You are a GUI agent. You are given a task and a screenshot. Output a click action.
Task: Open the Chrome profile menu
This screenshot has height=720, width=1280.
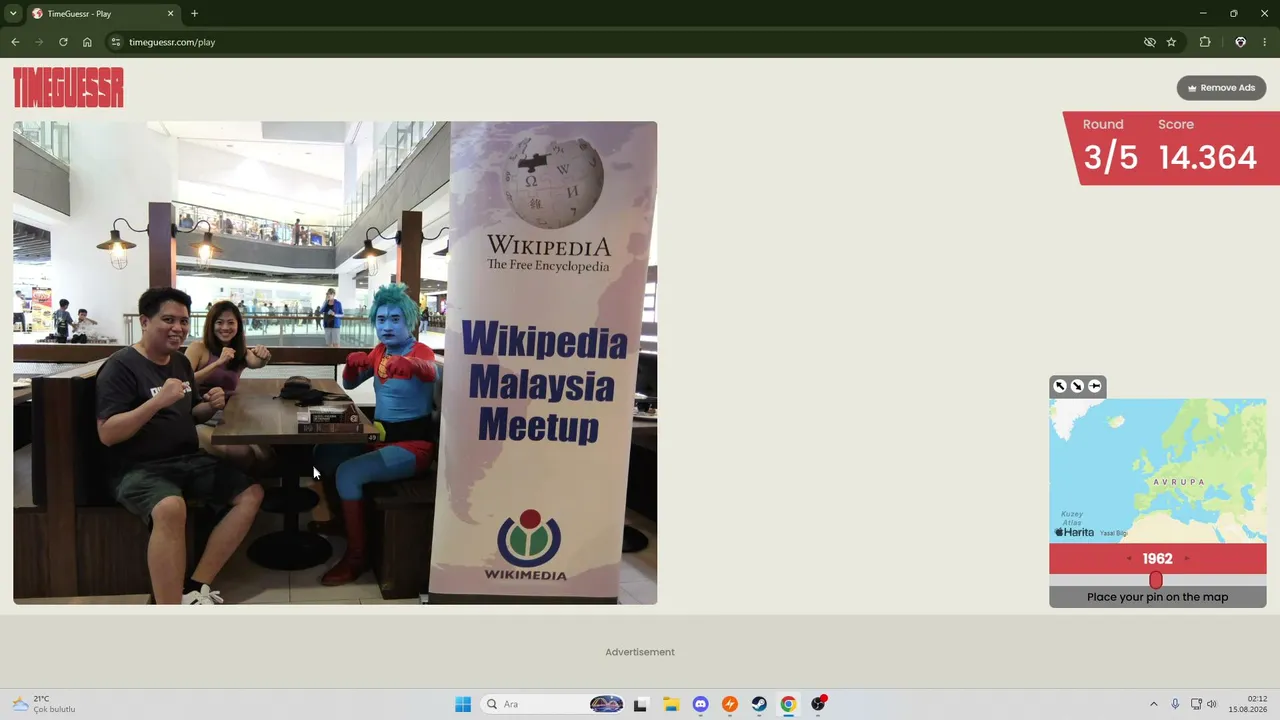point(1240,42)
